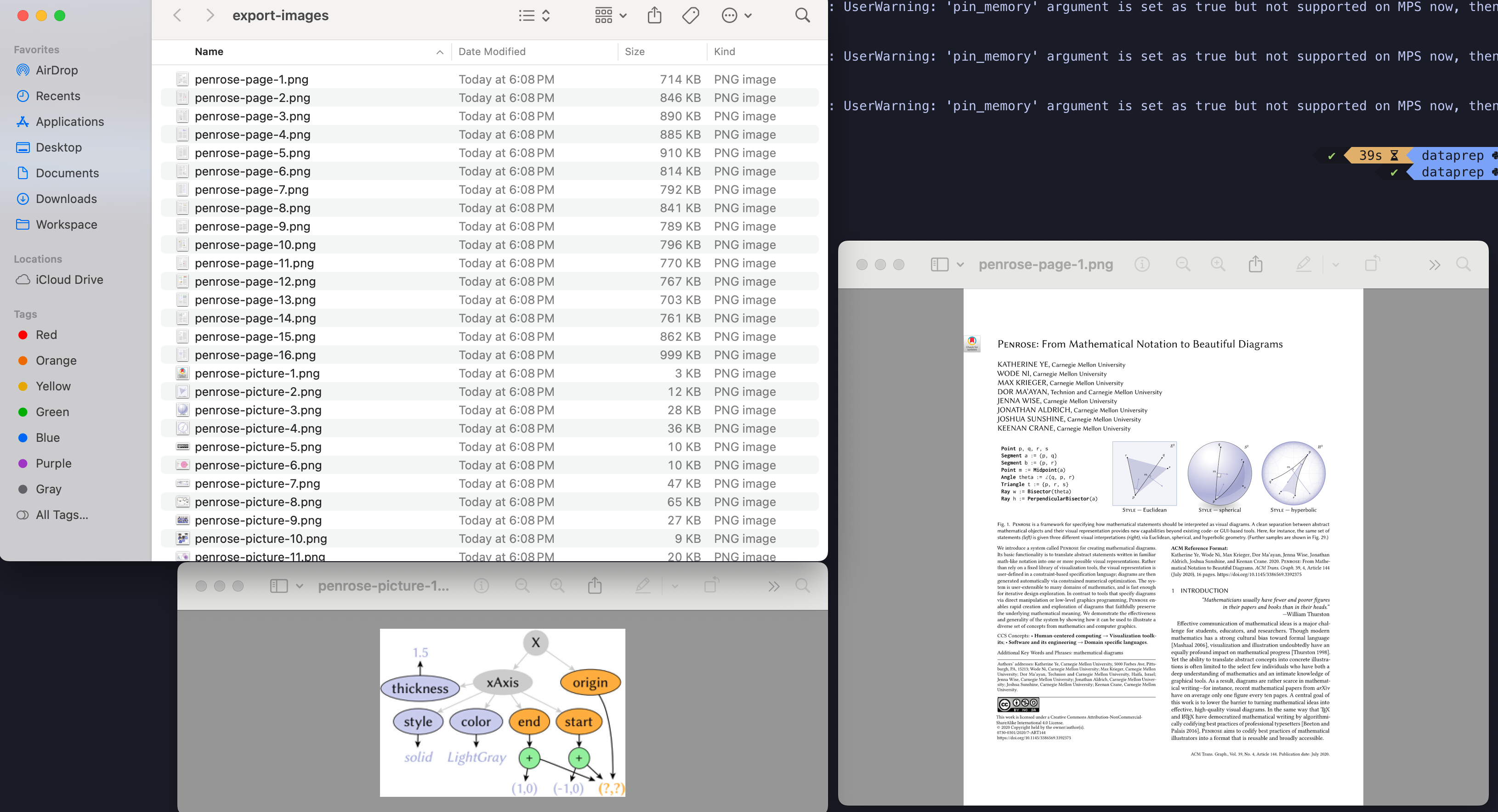Rotate the image in the penrose-page-1.png window
Screen dimensions: 1498x812
[1372, 263]
